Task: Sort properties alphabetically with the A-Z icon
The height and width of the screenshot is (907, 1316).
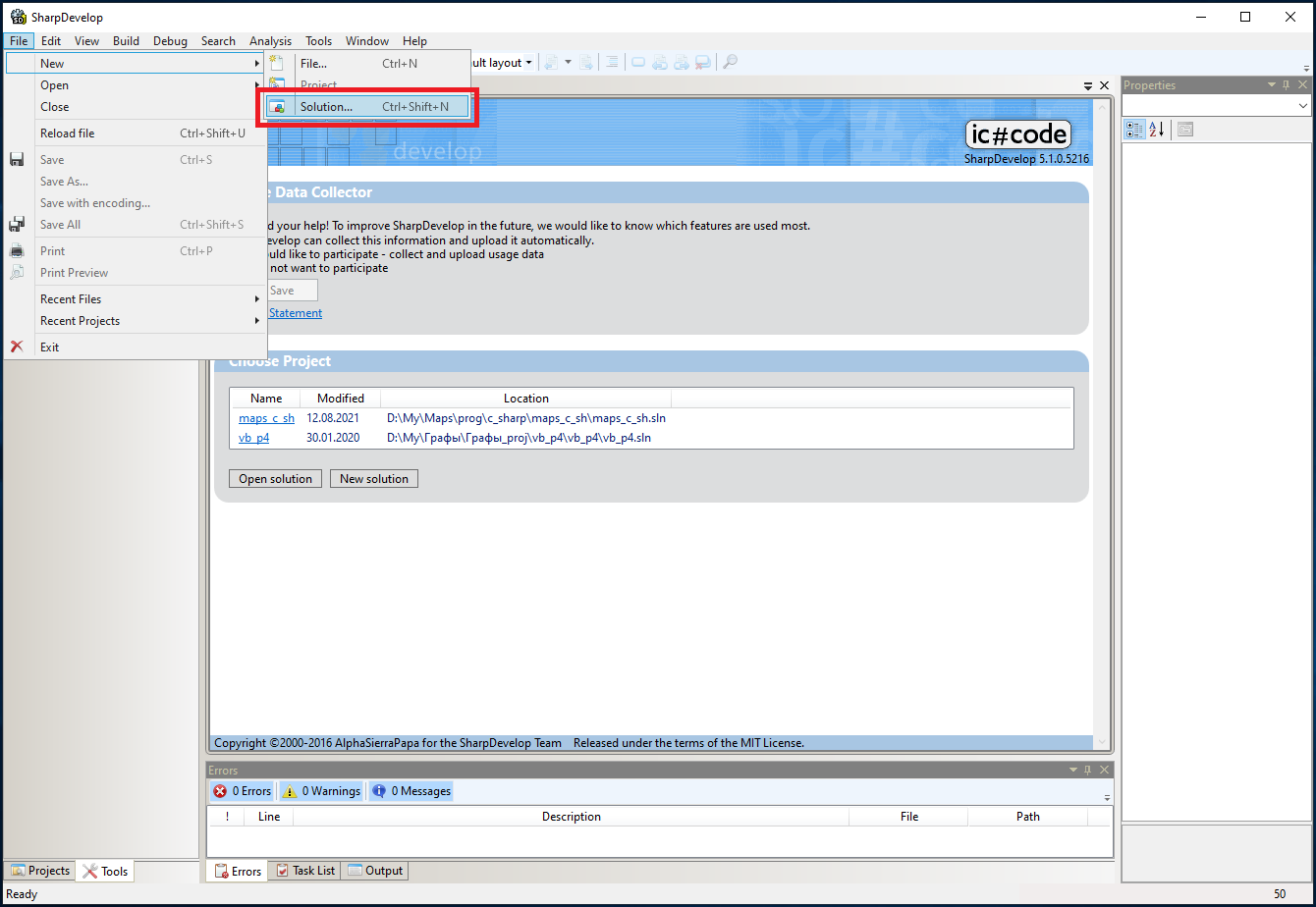Action: [x=1156, y=129]
